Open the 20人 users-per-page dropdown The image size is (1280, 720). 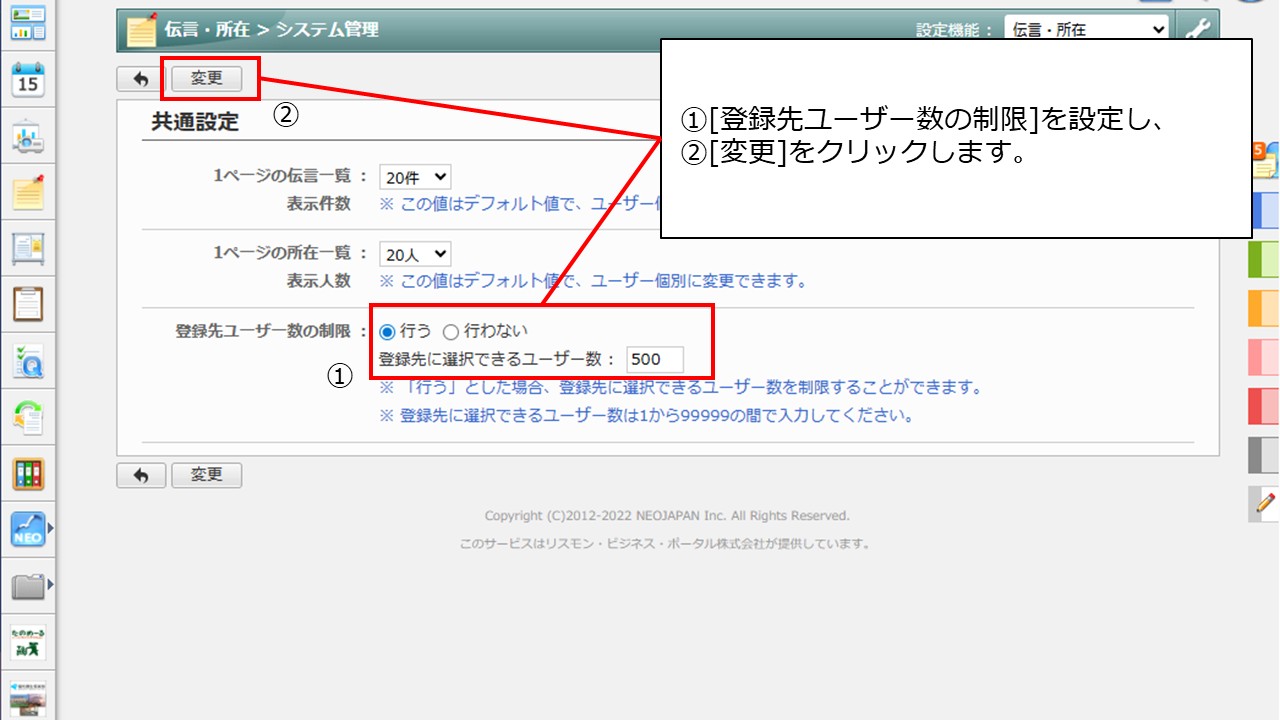click(415, 254)
